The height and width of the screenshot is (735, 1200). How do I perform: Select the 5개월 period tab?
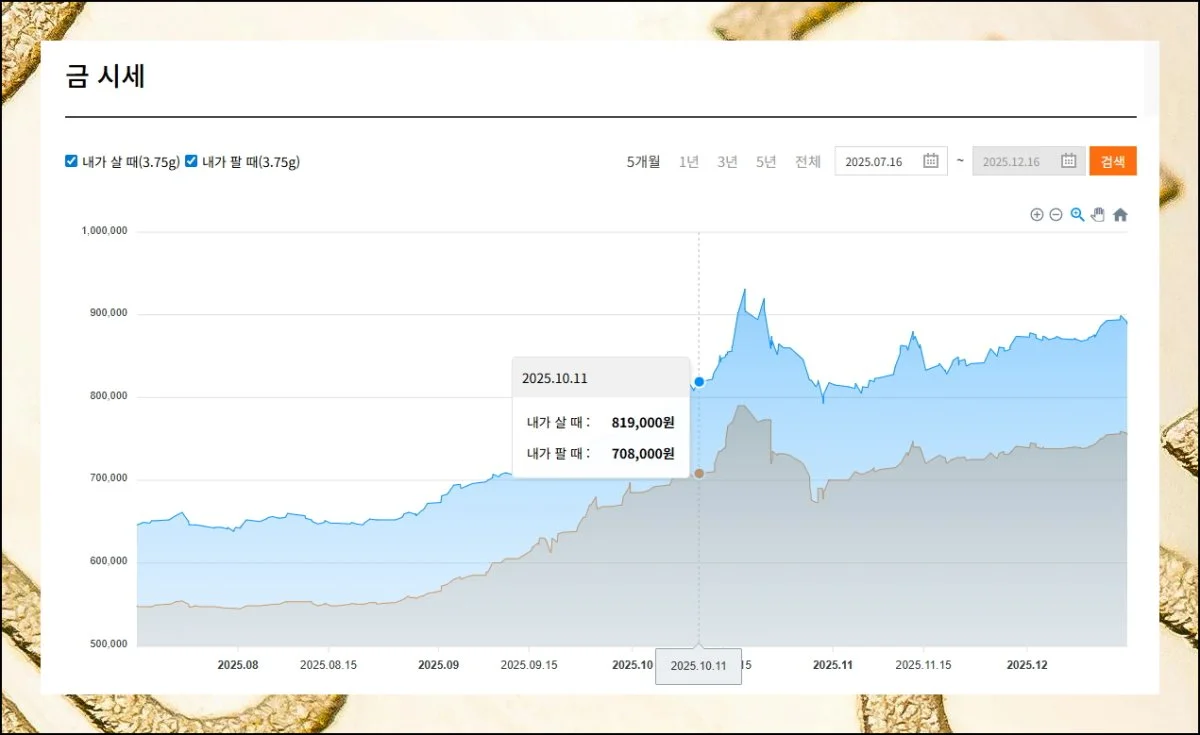point(643,162)
